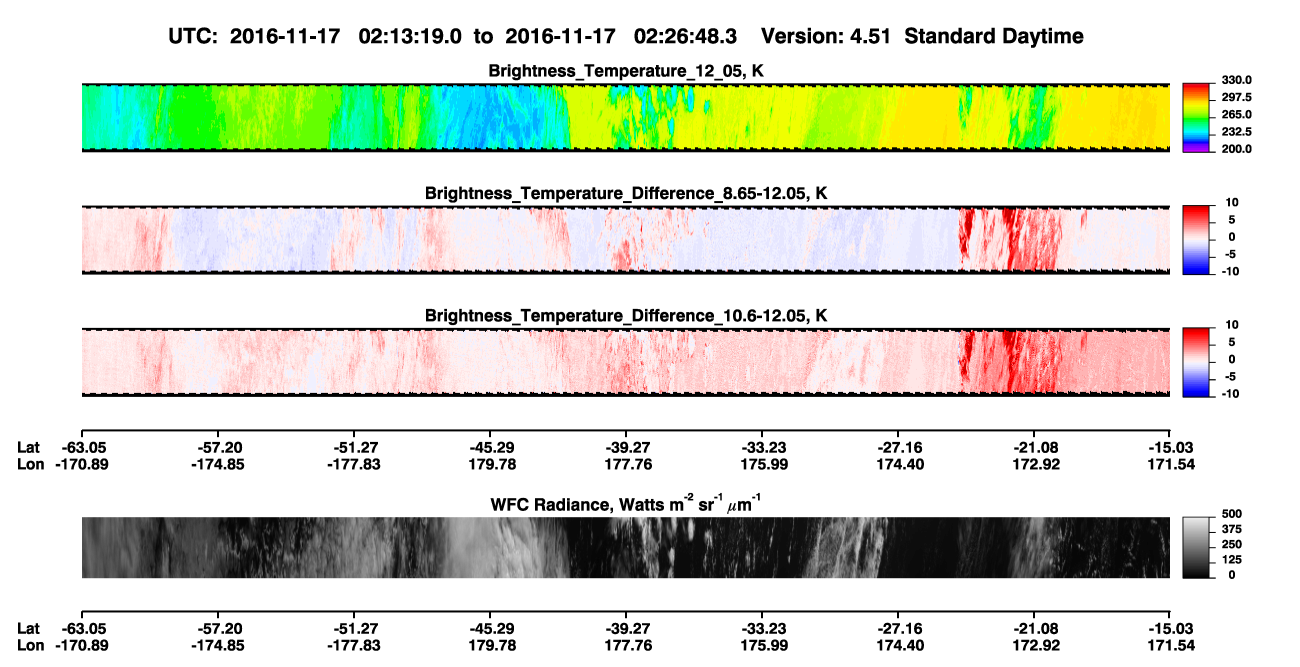This screenshot has height=667, width=1300.
Task: Click latitude -21.08 on axis above WFC panel
Action: 1035,447
